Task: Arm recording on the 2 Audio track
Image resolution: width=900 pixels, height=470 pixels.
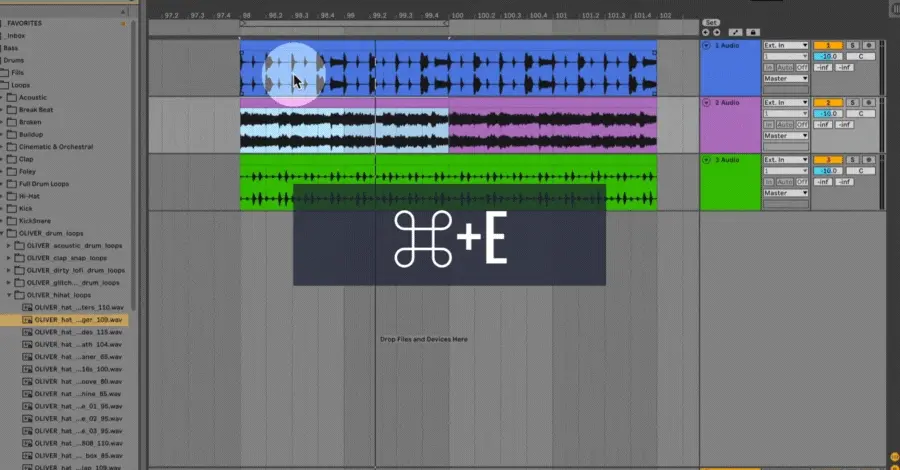Action: coord(868,103)
